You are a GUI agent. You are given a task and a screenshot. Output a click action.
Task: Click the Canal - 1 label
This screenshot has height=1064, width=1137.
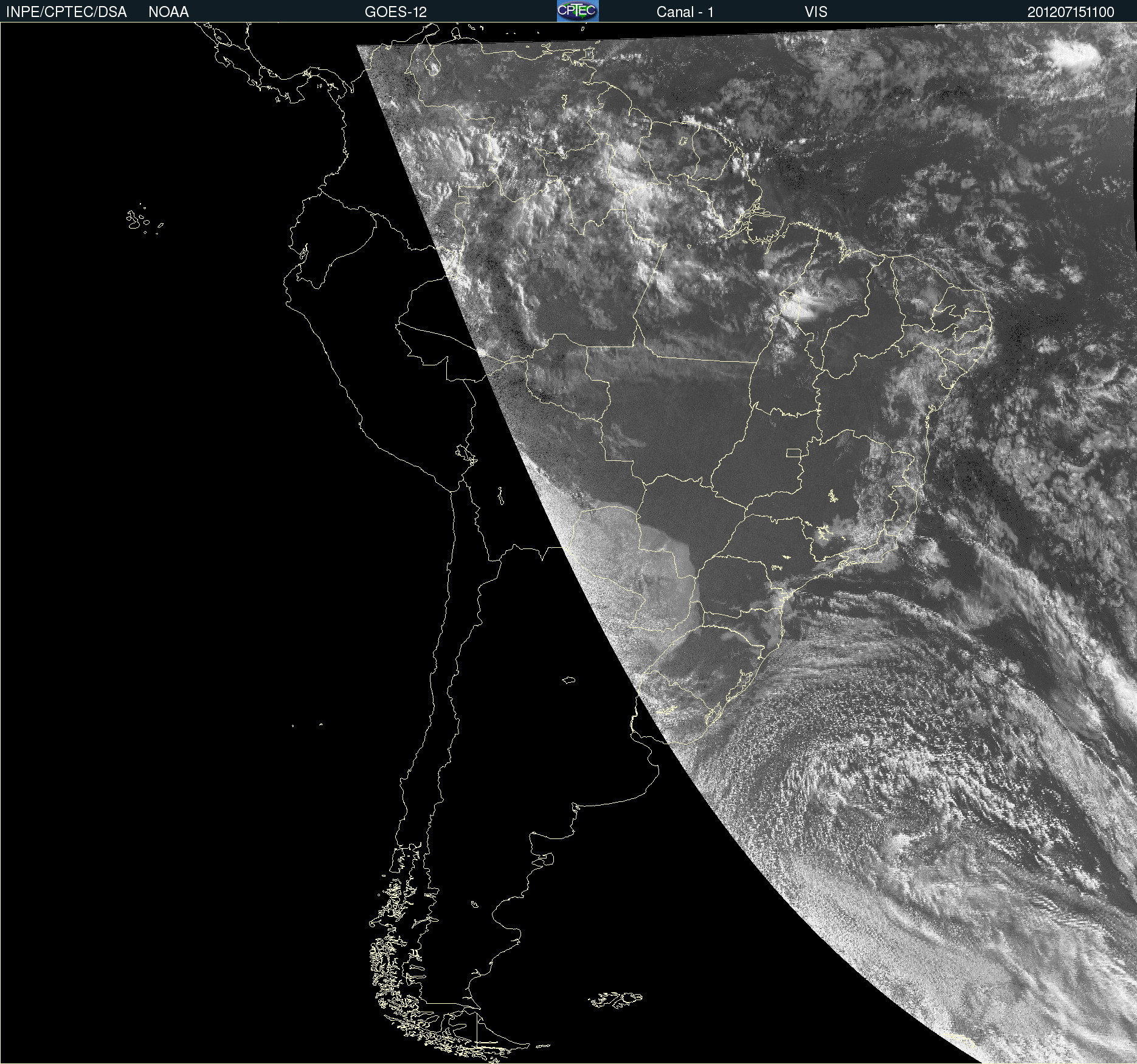685,12
